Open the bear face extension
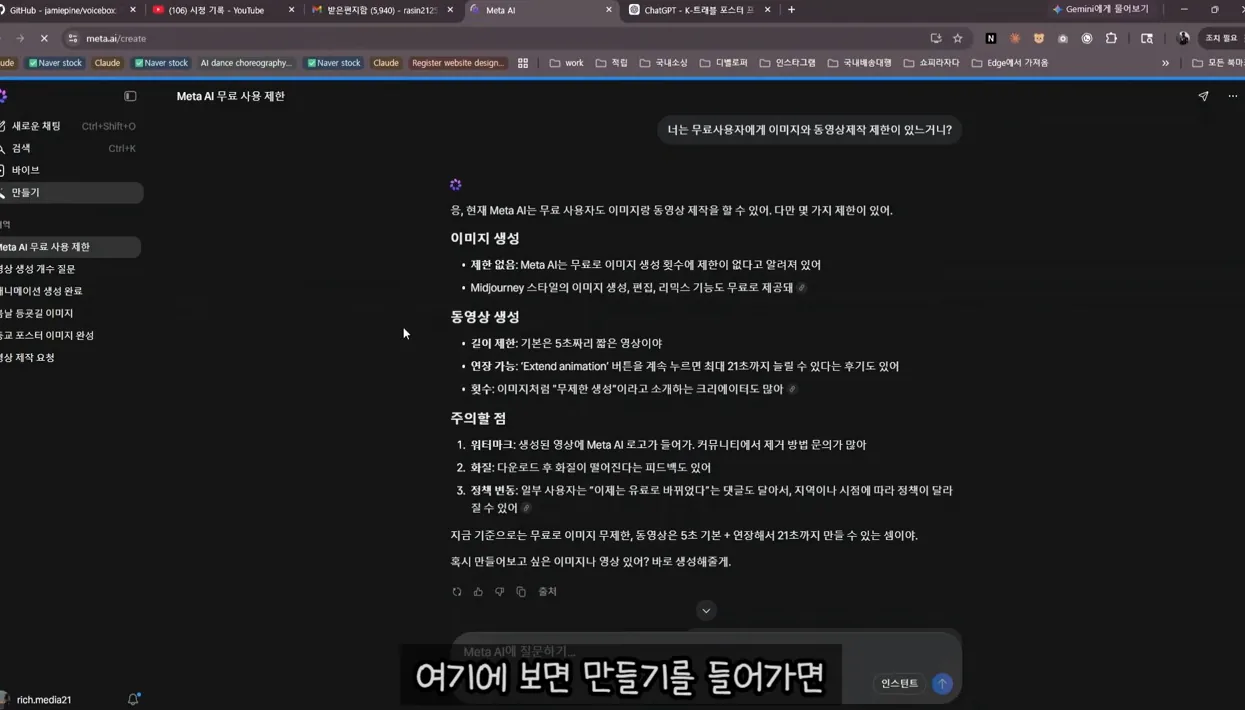 (x=1039, y=38)
